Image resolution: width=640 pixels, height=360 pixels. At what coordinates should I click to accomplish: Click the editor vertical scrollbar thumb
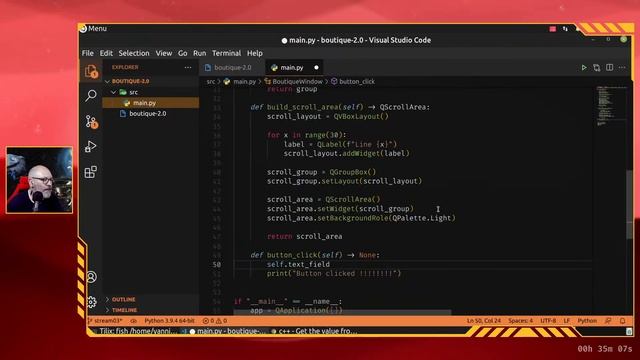point(629,204)
